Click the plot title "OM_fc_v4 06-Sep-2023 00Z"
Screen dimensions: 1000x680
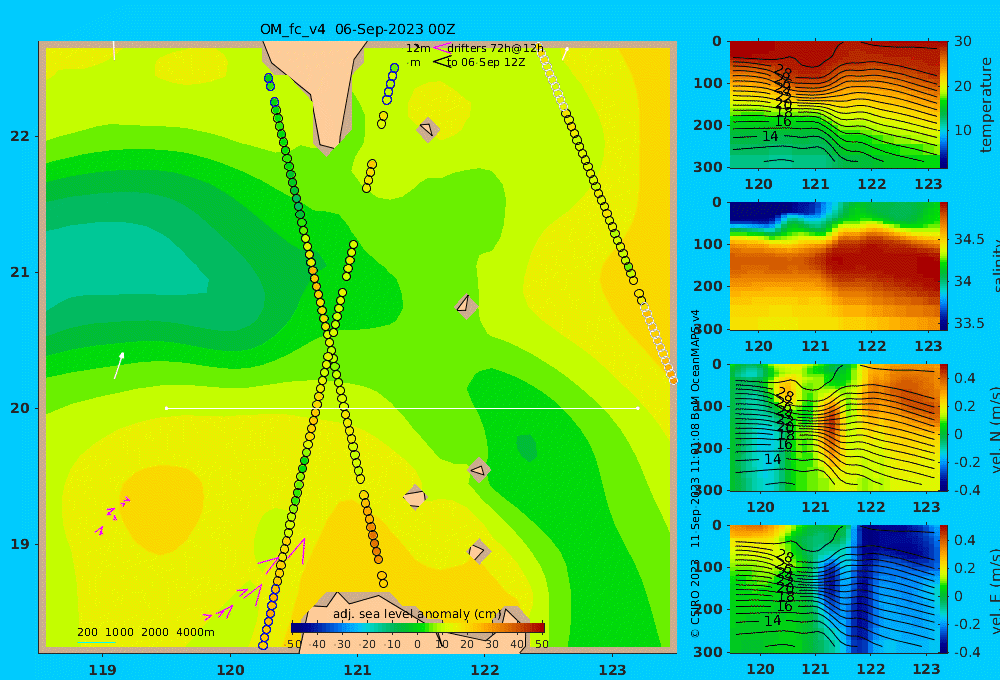tap(357, 29)
